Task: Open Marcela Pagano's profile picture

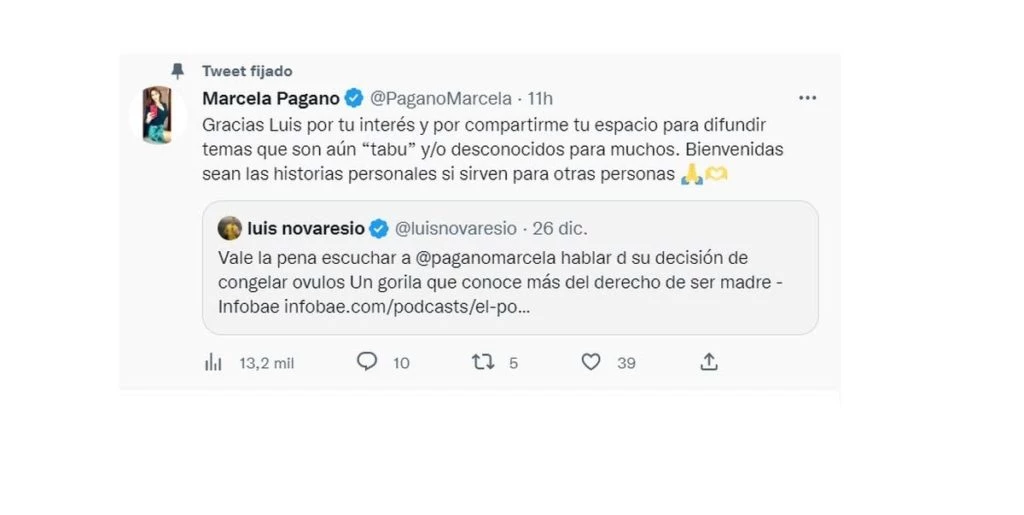Action: (x=157, y=115)
